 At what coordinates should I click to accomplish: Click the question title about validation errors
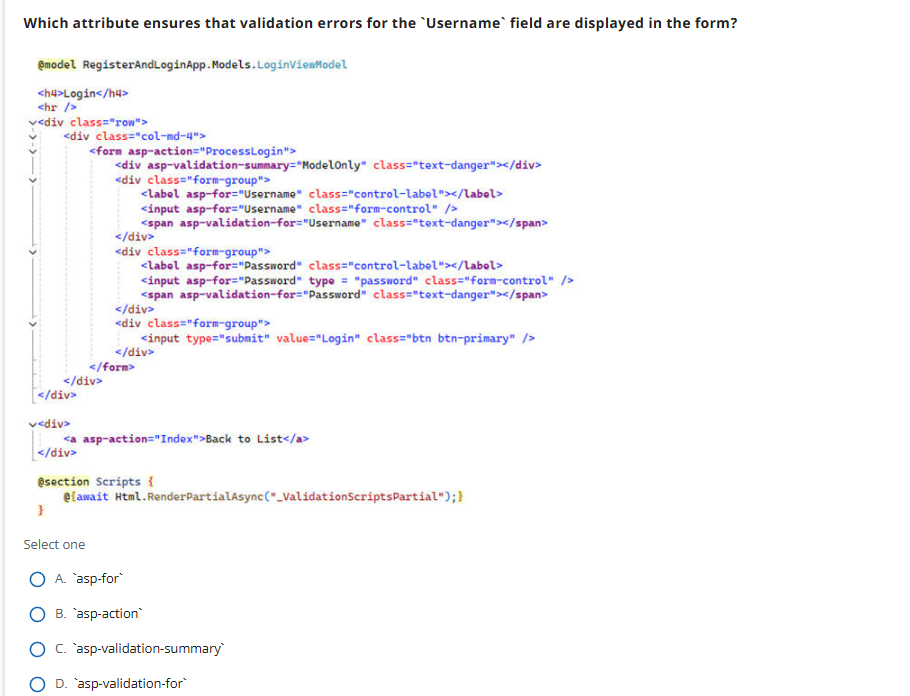coord(380,22)
